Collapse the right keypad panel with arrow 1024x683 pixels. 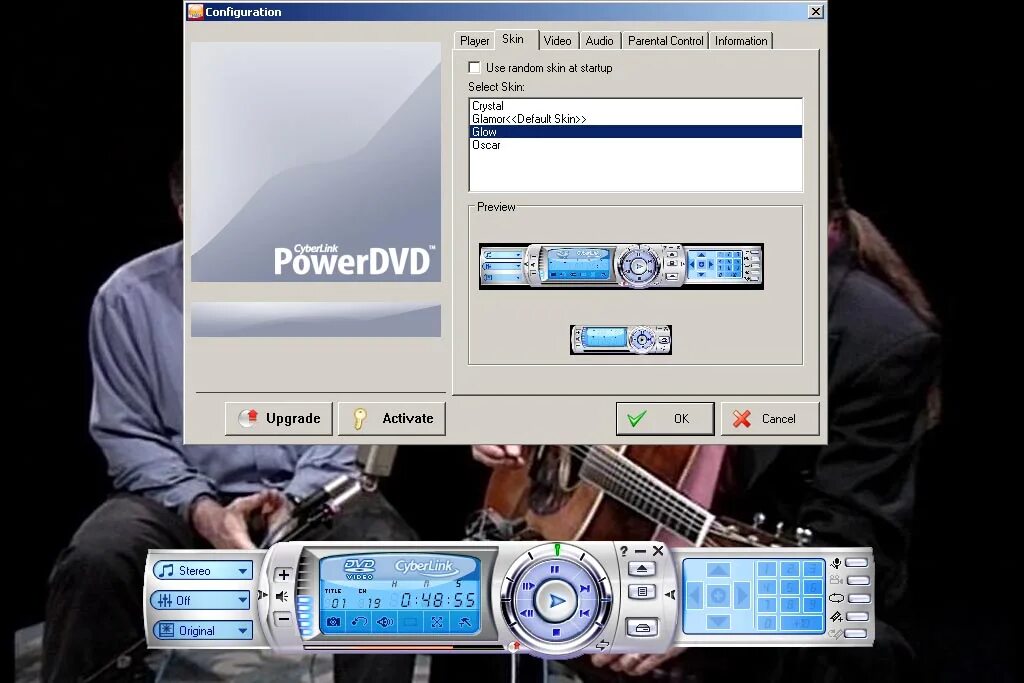click(670, 595)
